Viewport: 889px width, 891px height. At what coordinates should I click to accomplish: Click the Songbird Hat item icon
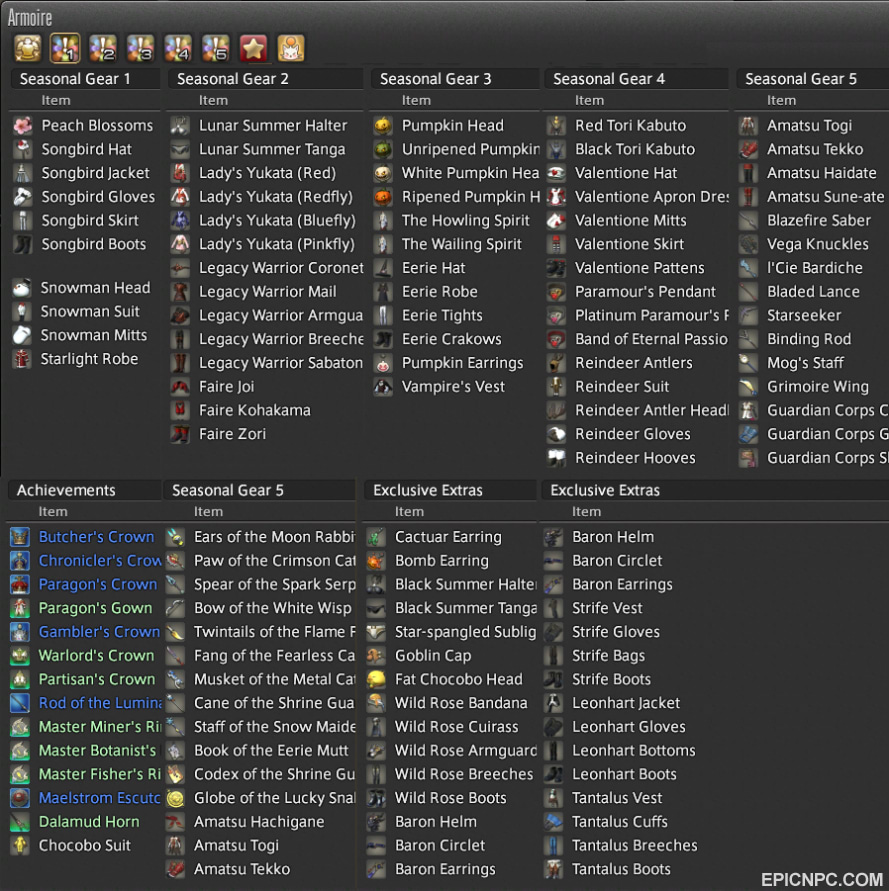(22, 149)
